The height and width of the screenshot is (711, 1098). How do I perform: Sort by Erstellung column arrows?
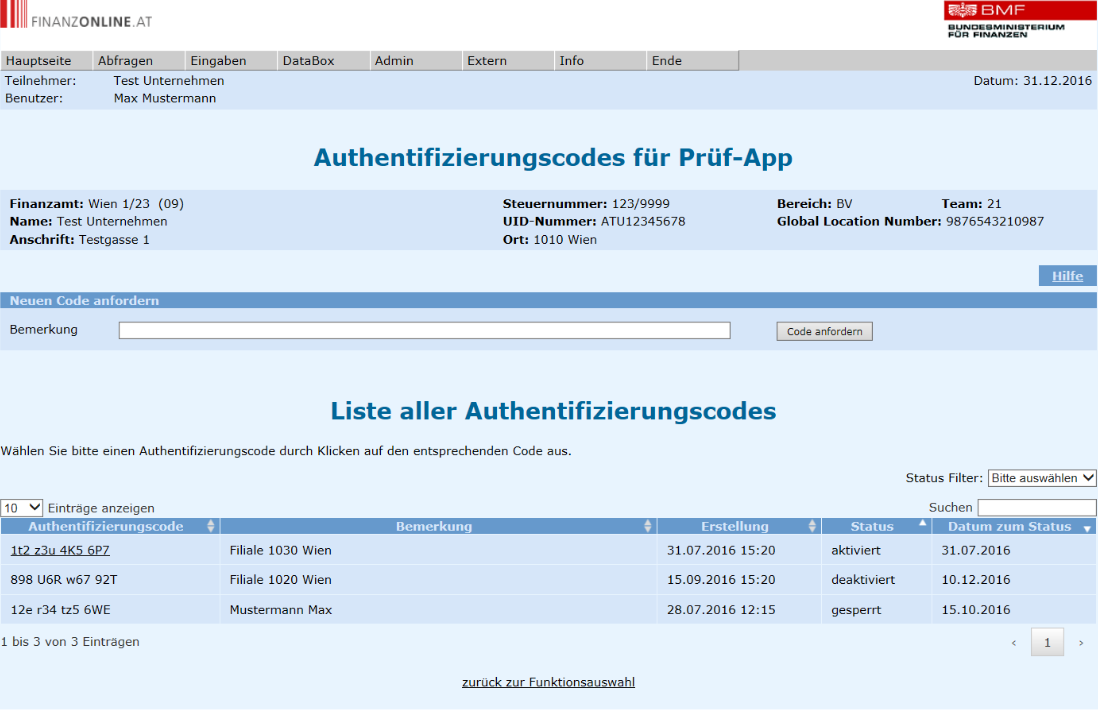click(x=812, y=527)
